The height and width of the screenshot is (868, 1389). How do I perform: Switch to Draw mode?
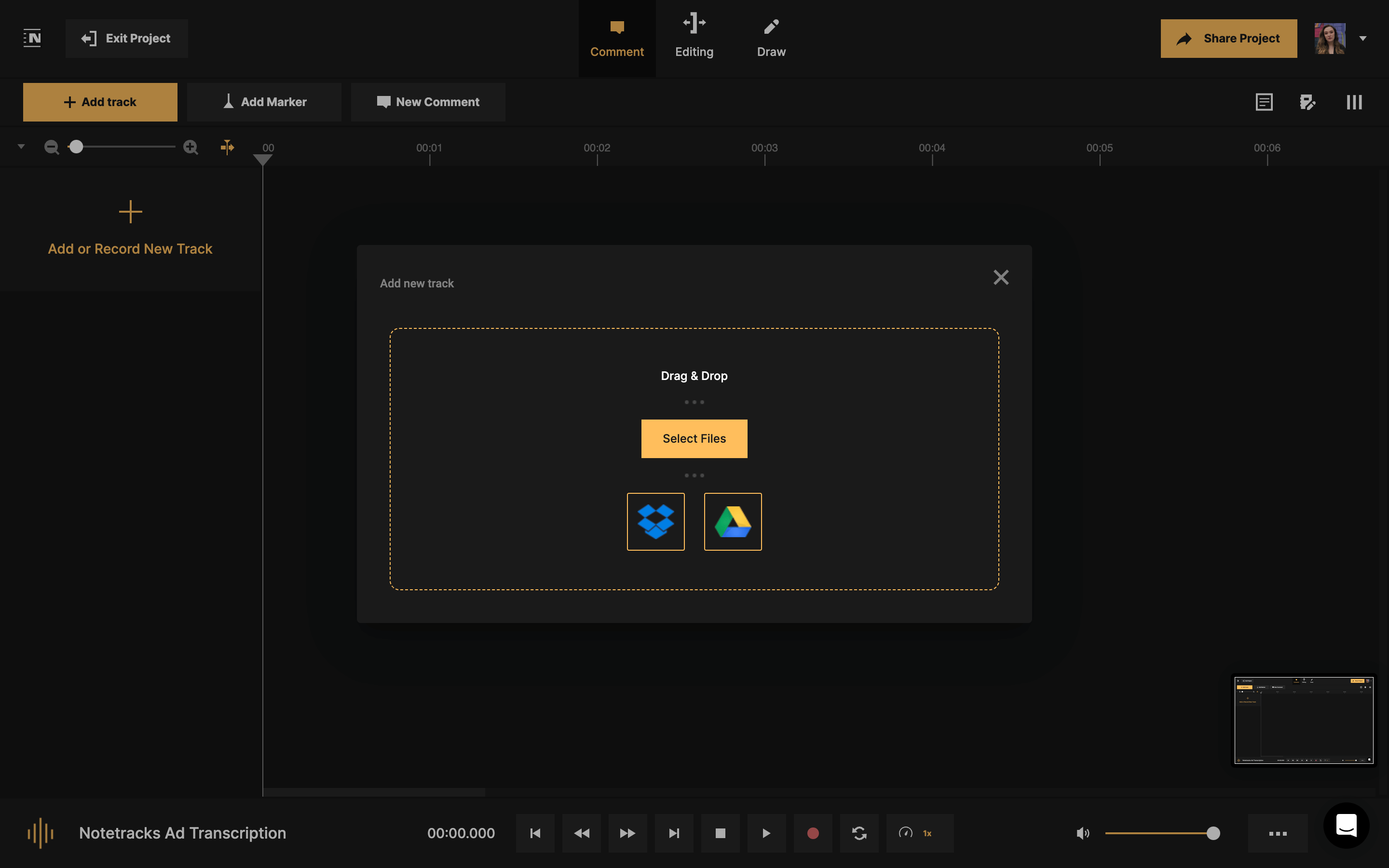pos(771,37)
